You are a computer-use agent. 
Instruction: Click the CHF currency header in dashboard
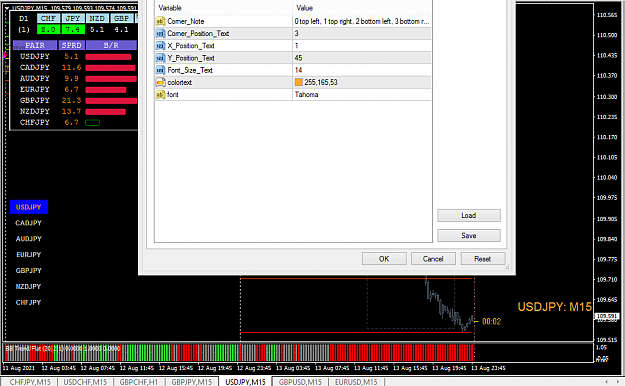point(48,18)
